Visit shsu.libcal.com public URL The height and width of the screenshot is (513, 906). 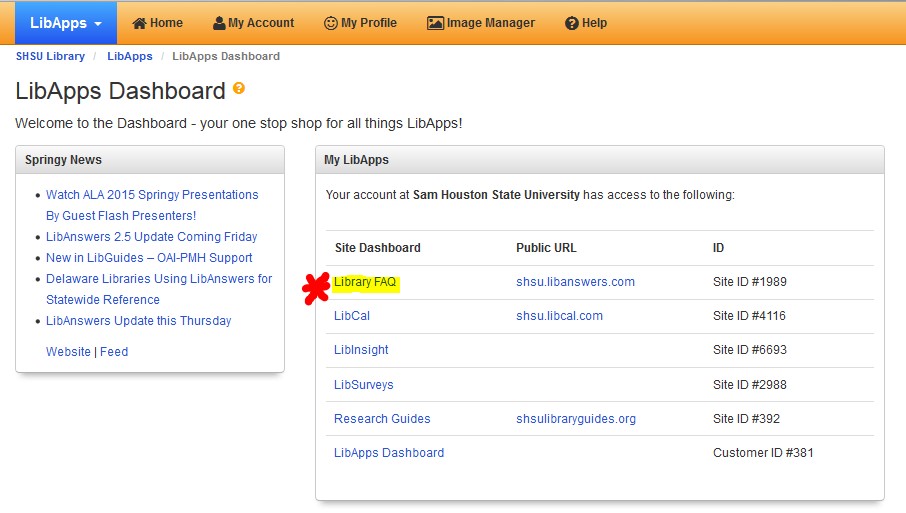559,316
